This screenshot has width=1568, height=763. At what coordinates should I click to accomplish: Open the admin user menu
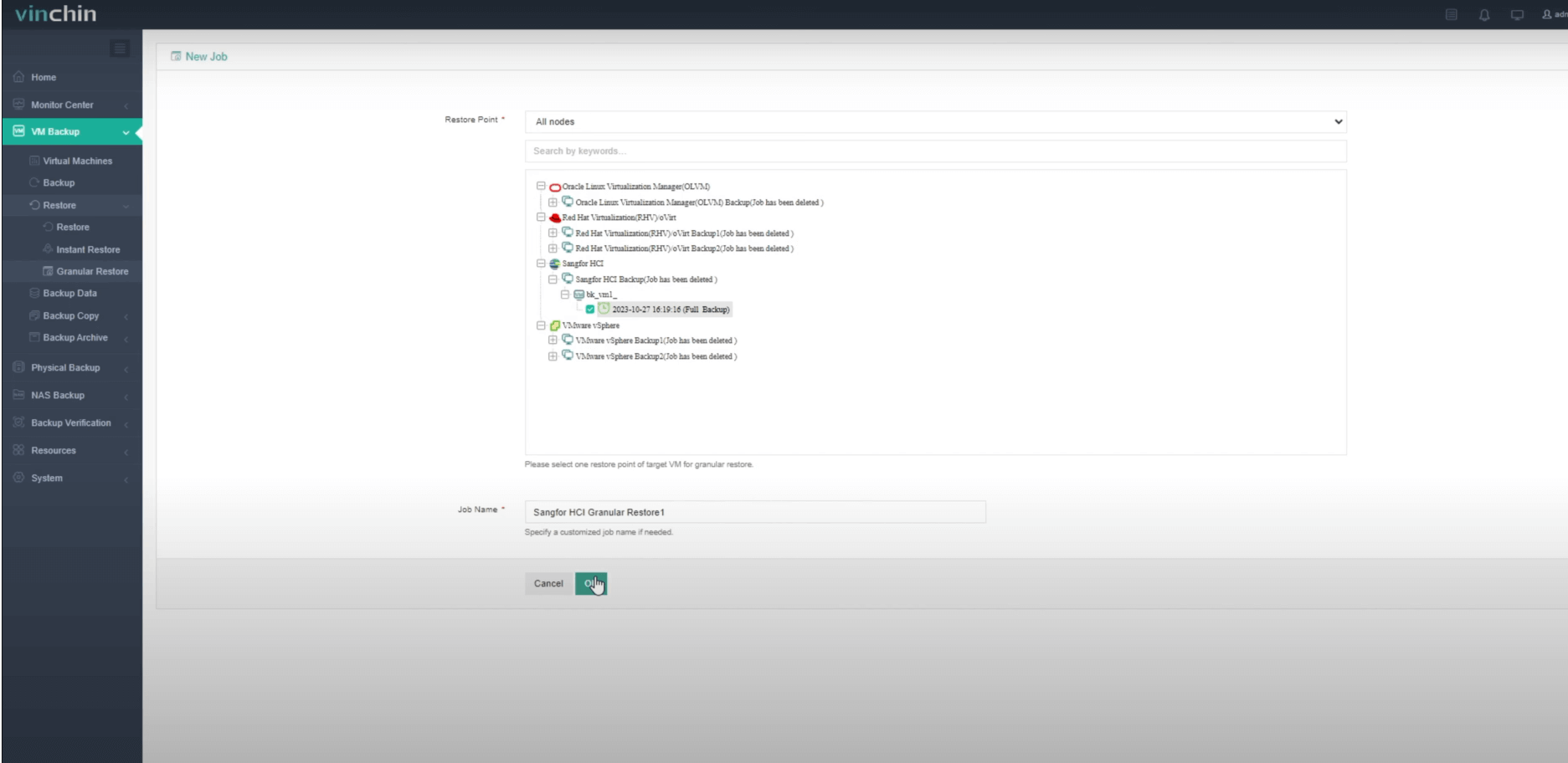pos(1555,14)
